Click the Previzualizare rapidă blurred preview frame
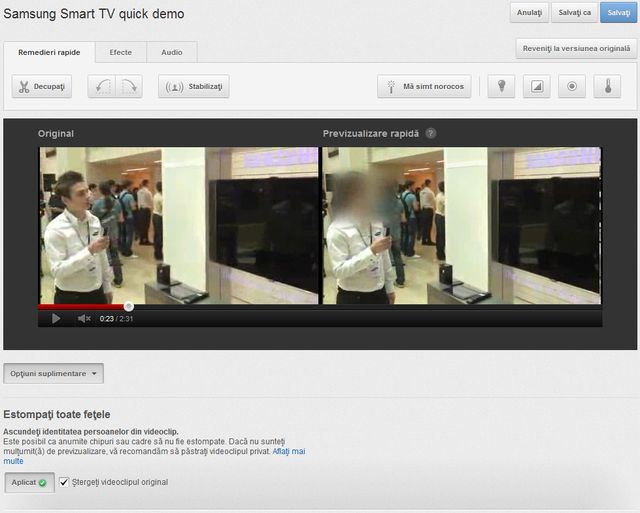The image size is (640, 513). pos(462,226)
